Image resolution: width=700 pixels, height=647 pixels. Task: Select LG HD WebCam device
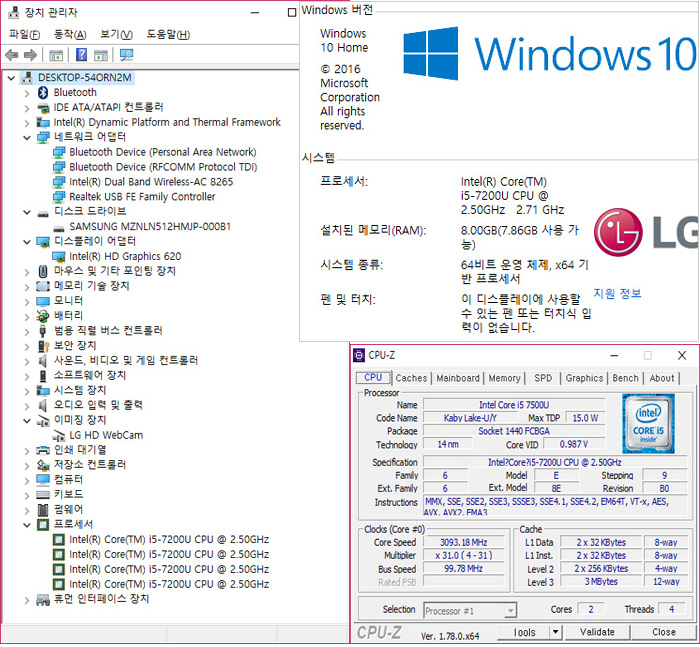106,435
